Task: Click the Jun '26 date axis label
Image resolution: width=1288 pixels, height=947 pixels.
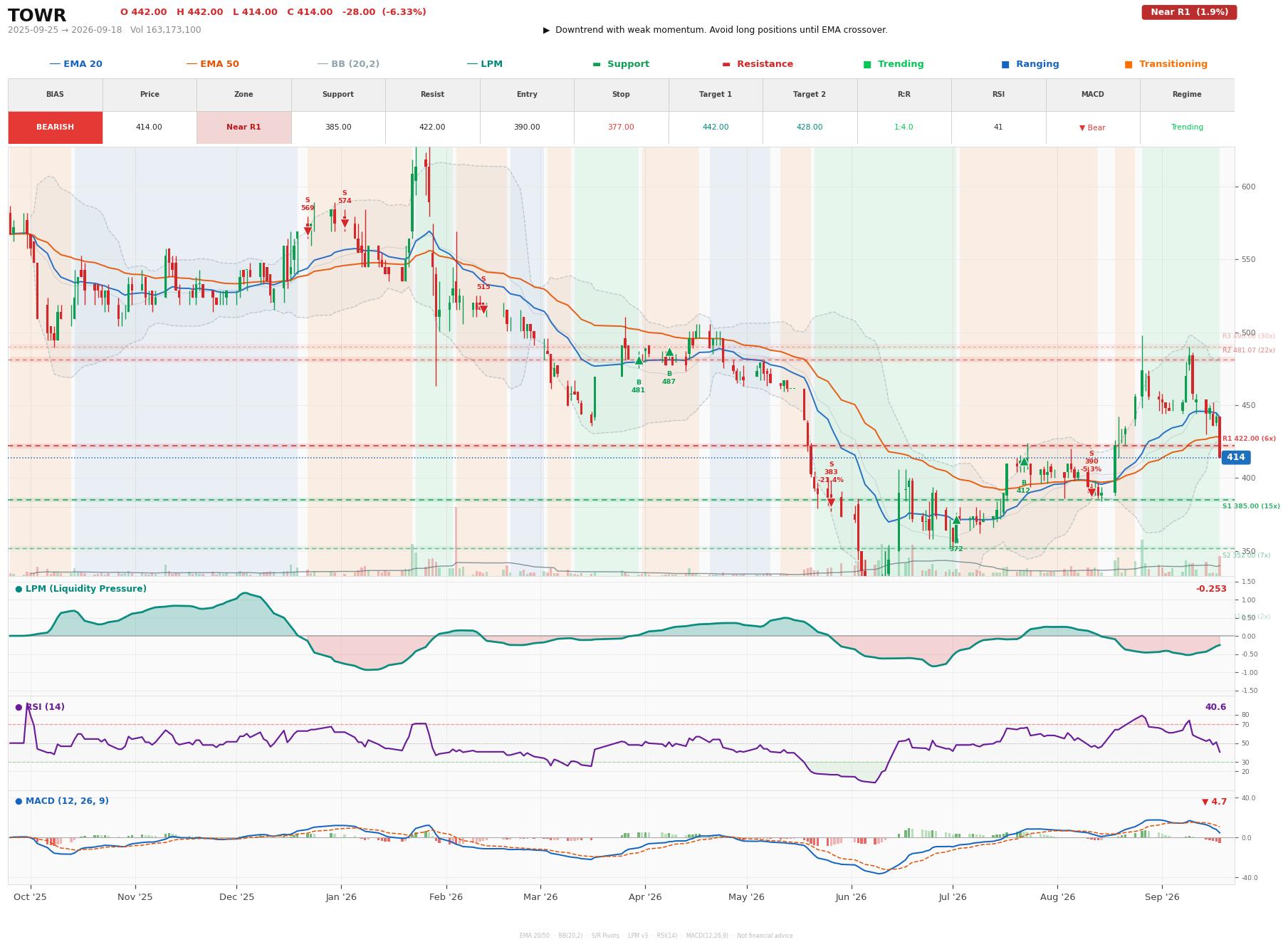Action: [x=851, y=897]
